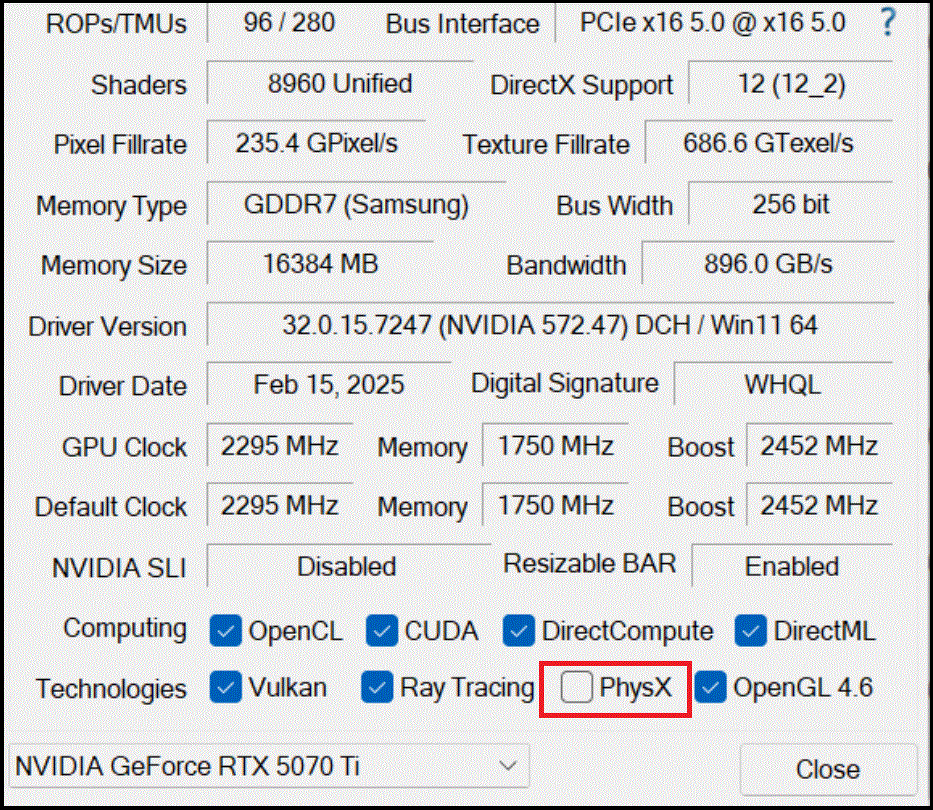This screenshot has height=810, width=933.
Task: Click the NVIDIA SLI Disabled field
Action: [x=346, y=567]
